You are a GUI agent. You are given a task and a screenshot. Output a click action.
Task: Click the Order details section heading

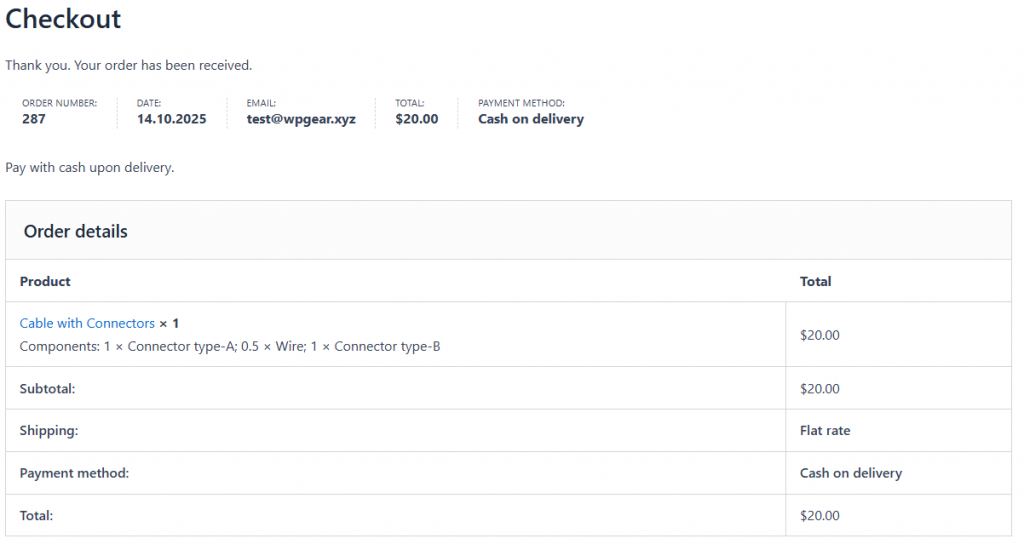76,231
